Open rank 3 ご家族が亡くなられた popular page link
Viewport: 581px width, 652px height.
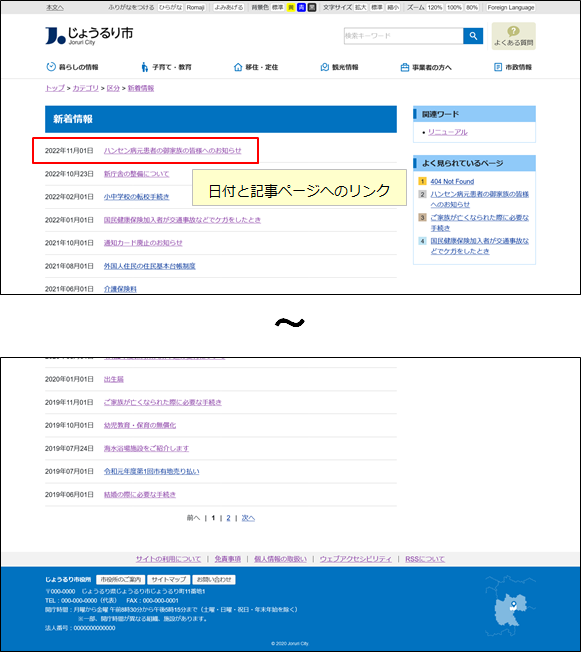(480, 223)
